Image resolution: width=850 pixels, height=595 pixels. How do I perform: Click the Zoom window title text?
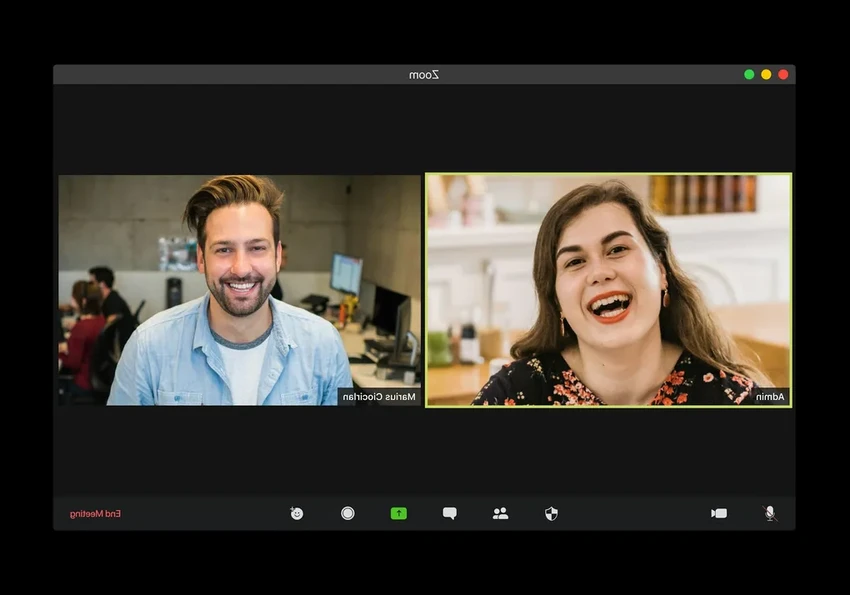point(424,75)
